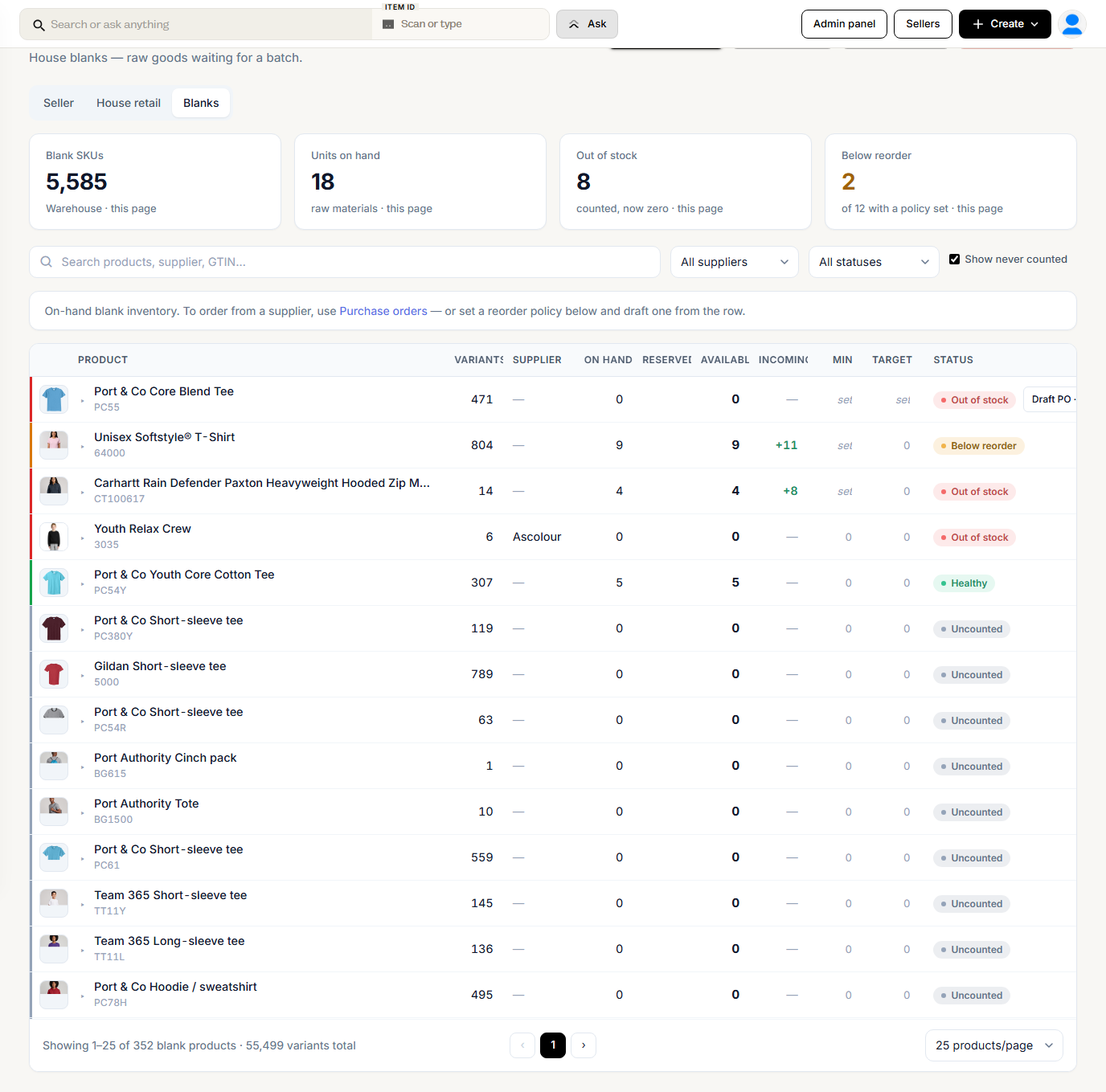Expand the Youth Relax Crew row

click(x=82, y=538)
